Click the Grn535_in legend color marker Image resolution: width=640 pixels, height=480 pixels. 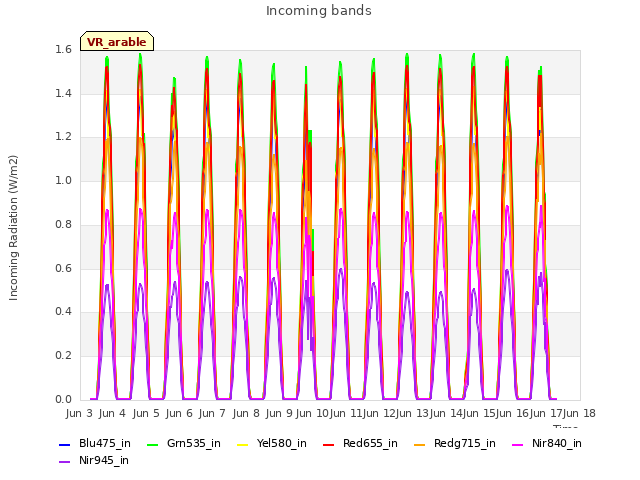(x=152, y=444)
